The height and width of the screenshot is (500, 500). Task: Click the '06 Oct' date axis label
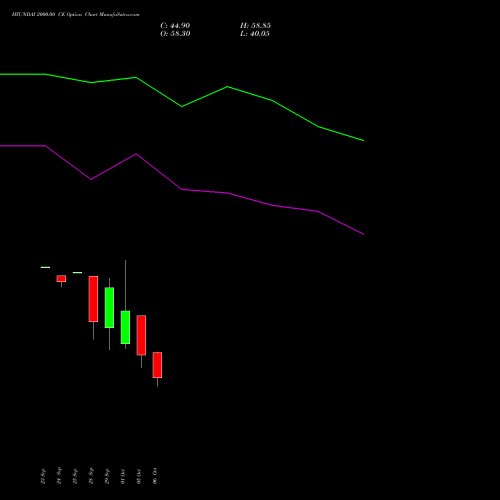(x=155, y=476)
